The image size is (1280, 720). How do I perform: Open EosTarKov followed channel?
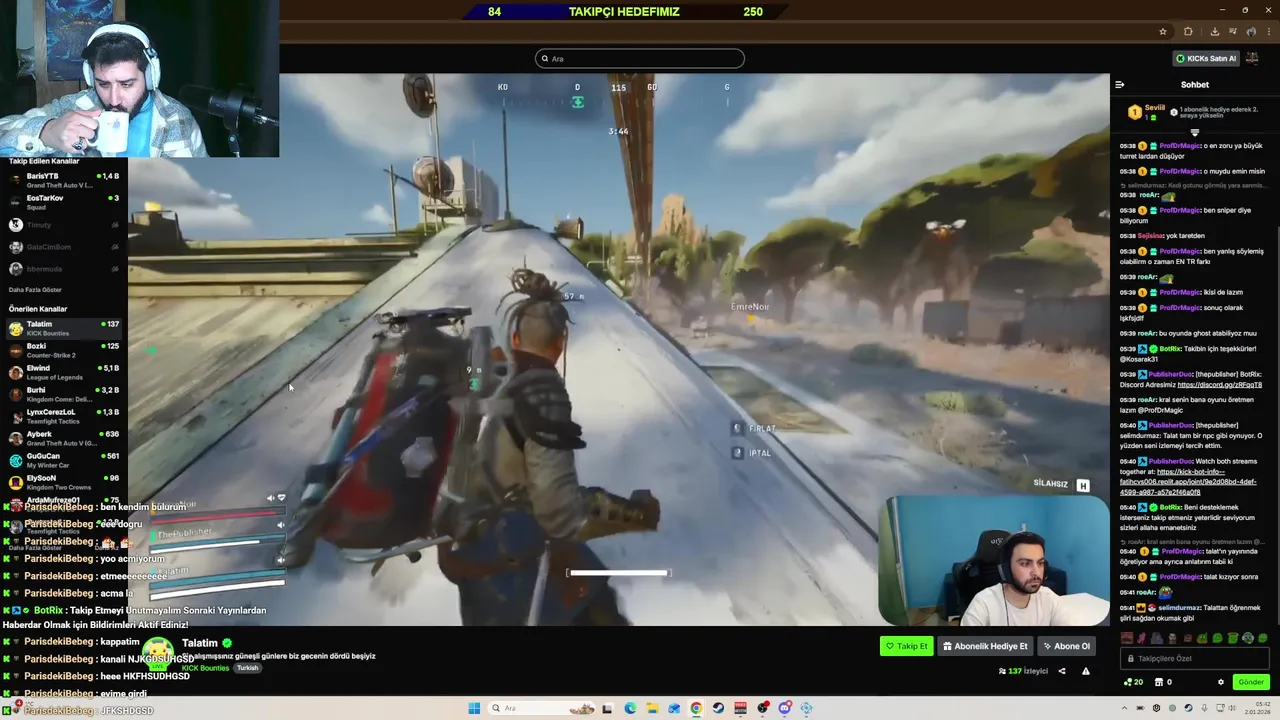pyautogui.click(x=64, y=202)
